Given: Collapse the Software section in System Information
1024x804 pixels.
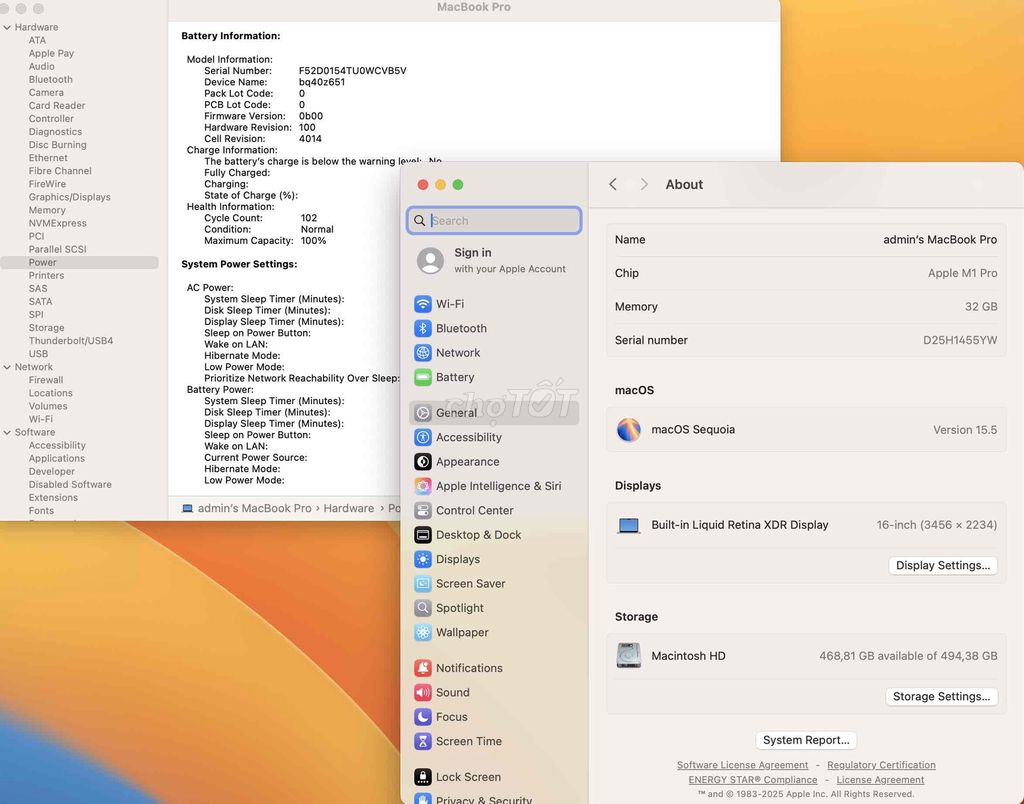Looking at the screenshot, I should [x=7, y=432].
